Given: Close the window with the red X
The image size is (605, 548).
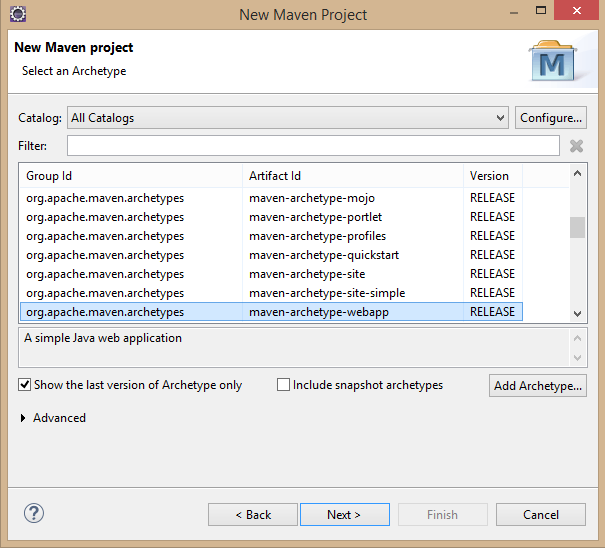Looking at the screenshot, I should 576,10.
